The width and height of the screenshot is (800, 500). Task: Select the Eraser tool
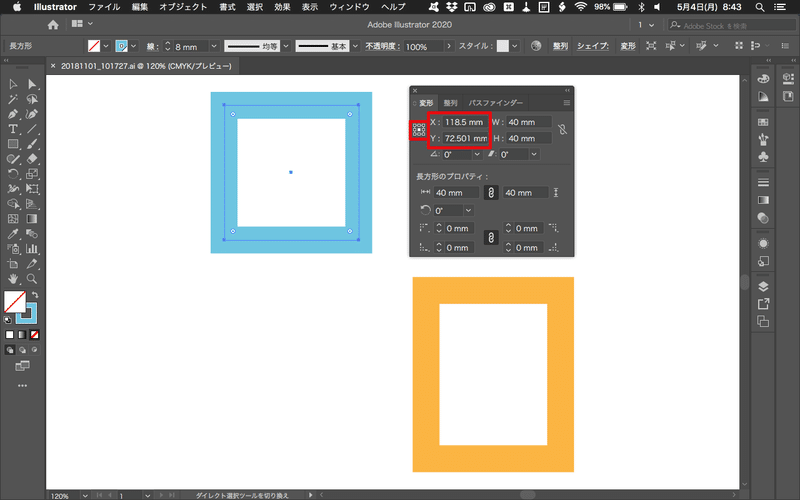point(32,159)
